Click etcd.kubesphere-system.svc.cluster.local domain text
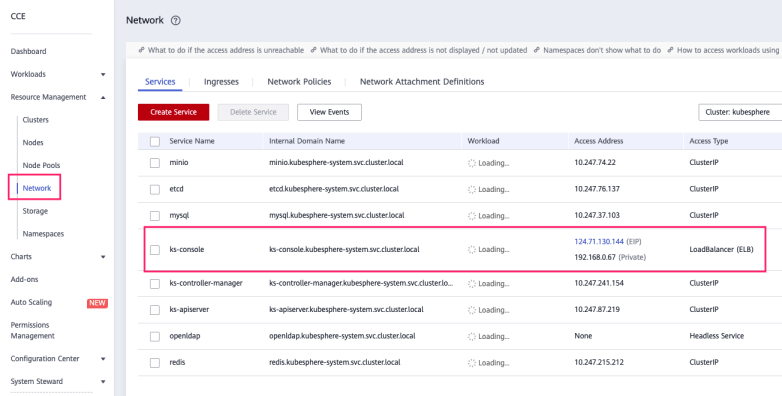782x396 pixels. point(334,189)
